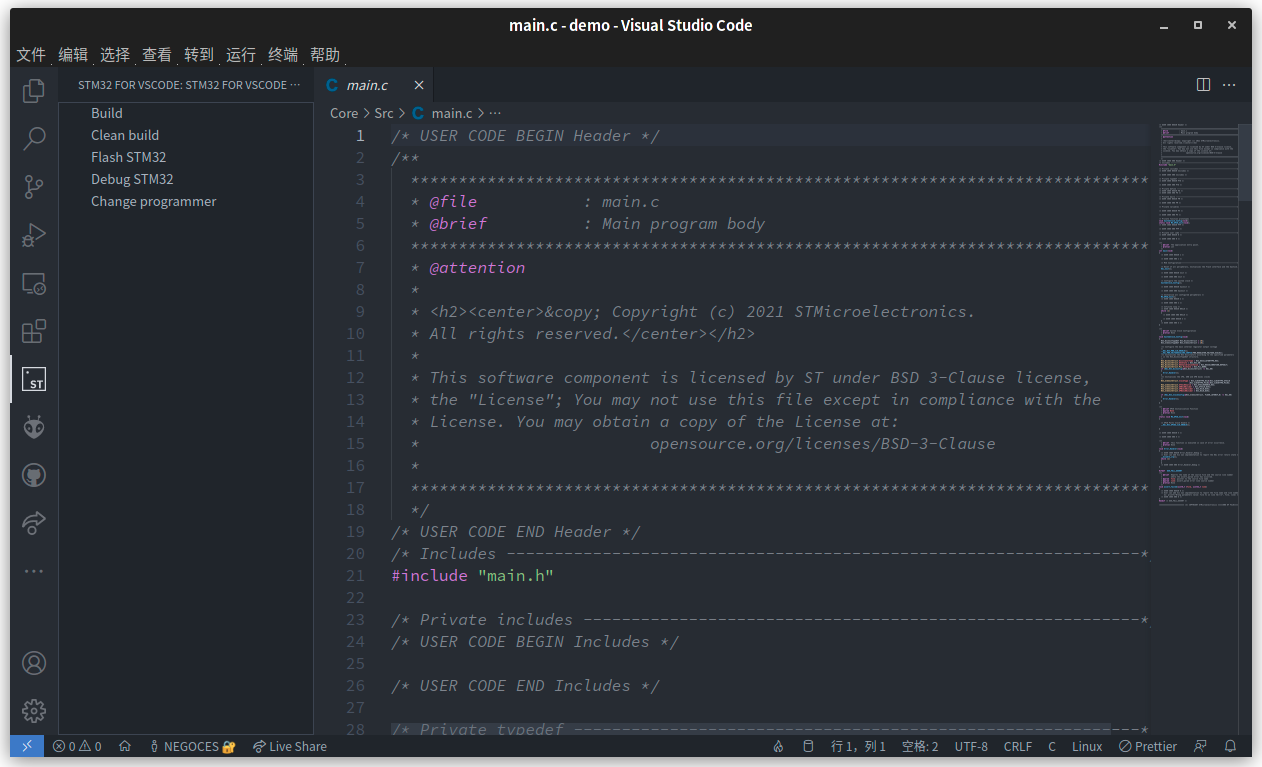
Task: Click Linux configuration in status bar
Action: pos(1087,746)
